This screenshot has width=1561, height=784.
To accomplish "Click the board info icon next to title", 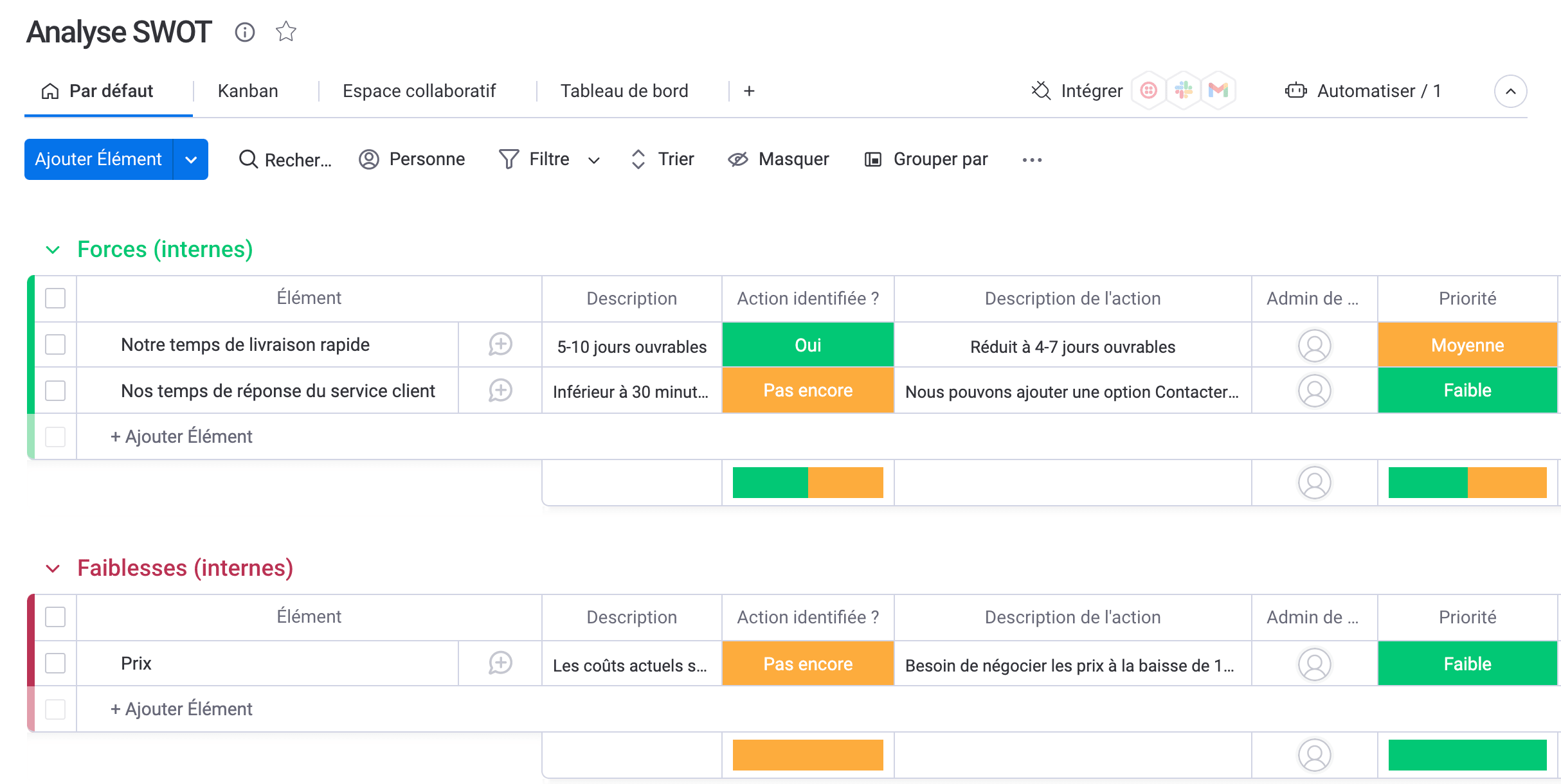I will pos(244,32).
